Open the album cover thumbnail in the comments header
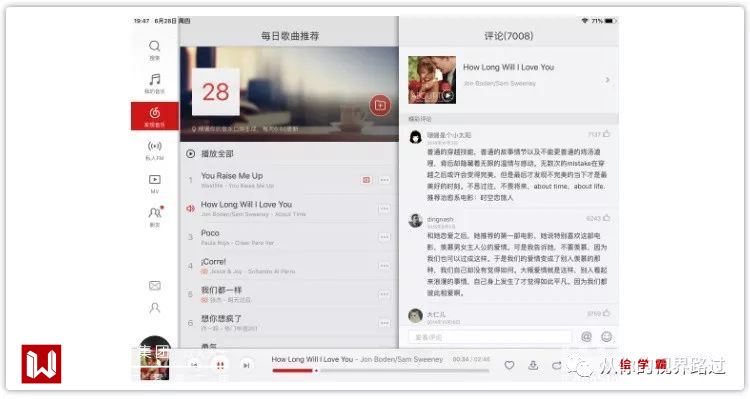This screenshot has width=750, height=399. (432, 80)
